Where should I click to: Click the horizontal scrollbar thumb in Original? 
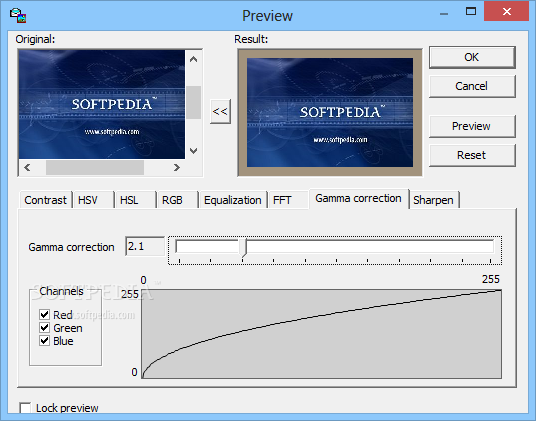[x=95, y=167]
